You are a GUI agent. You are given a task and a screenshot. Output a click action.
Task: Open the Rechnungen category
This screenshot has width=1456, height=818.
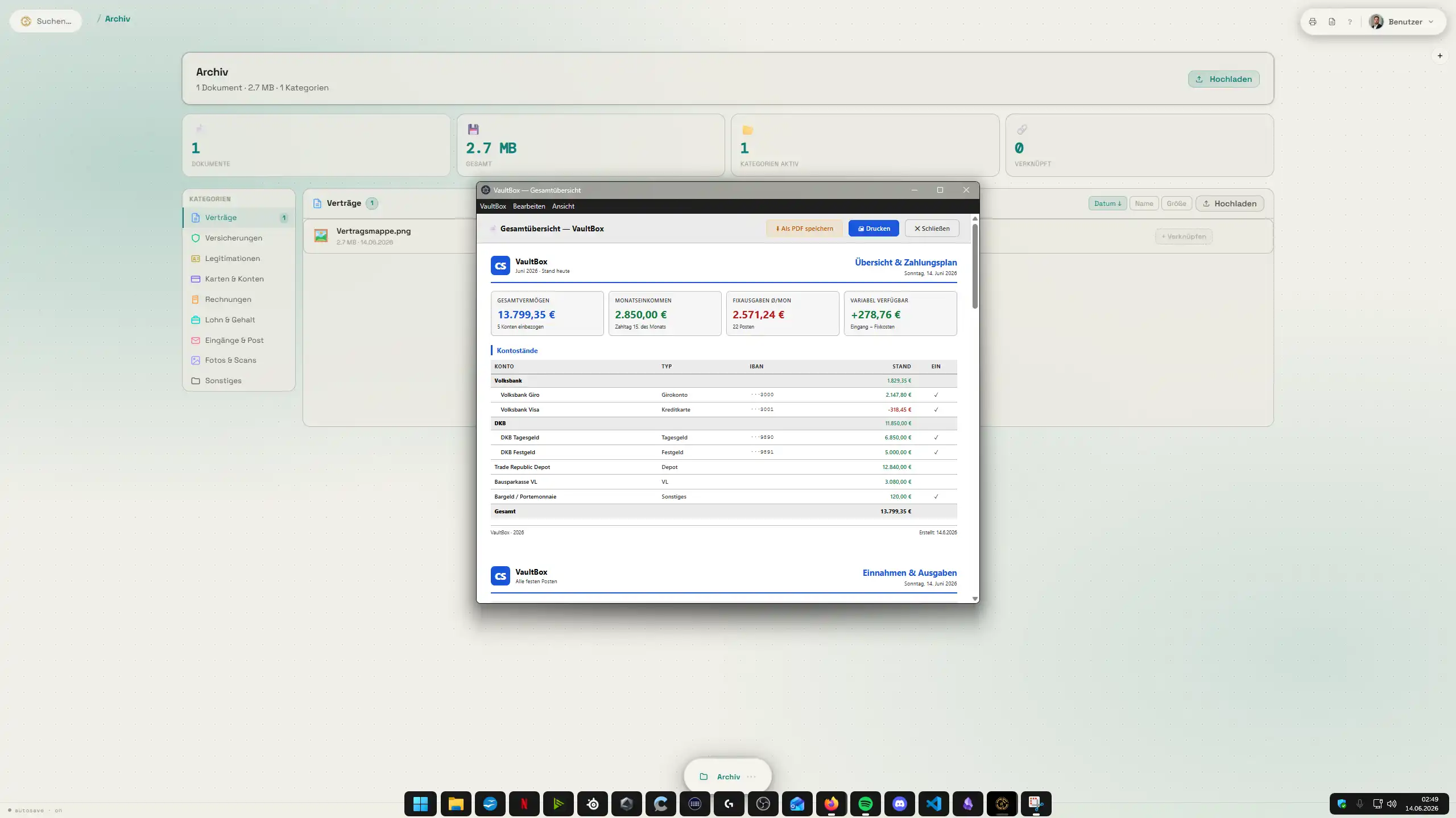tap(238, 300)
